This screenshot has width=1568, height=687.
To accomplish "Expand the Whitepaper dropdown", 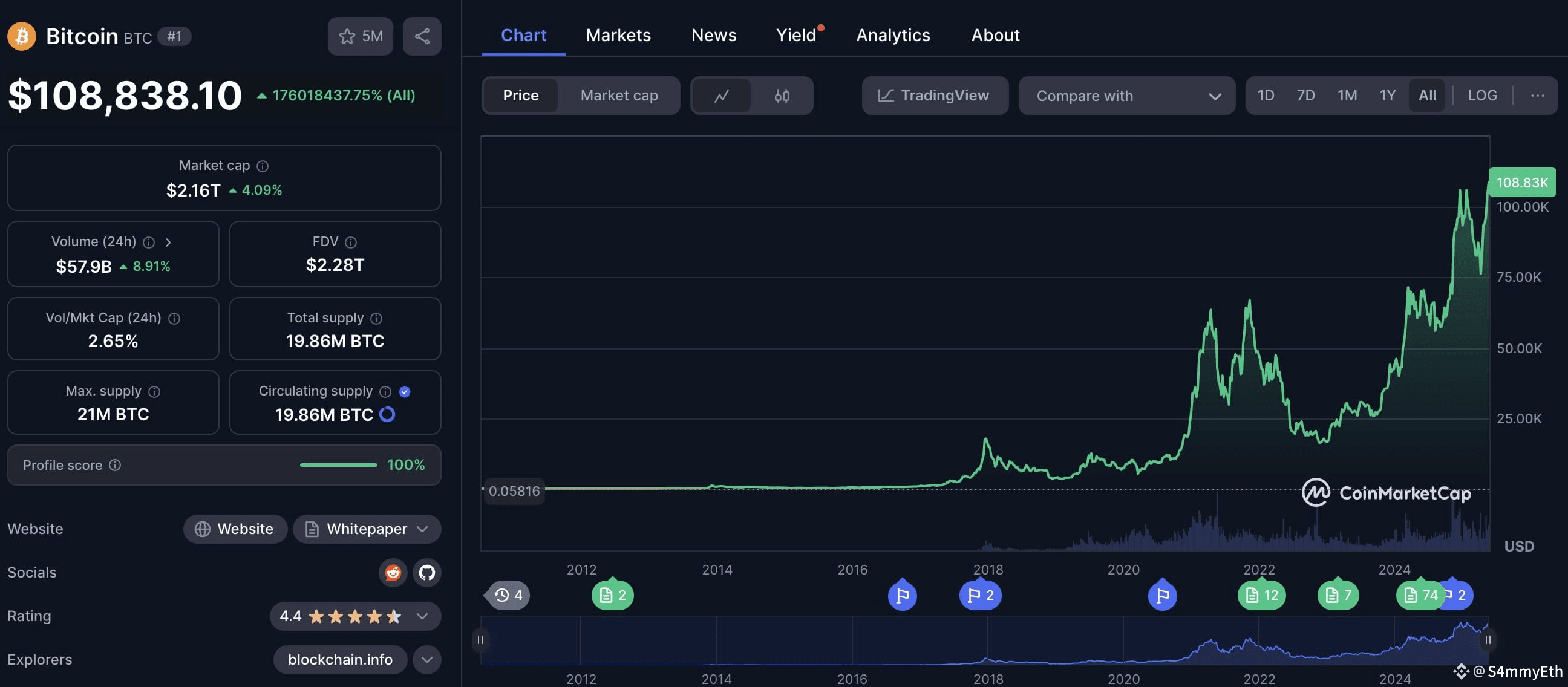I will pos(367,529).
